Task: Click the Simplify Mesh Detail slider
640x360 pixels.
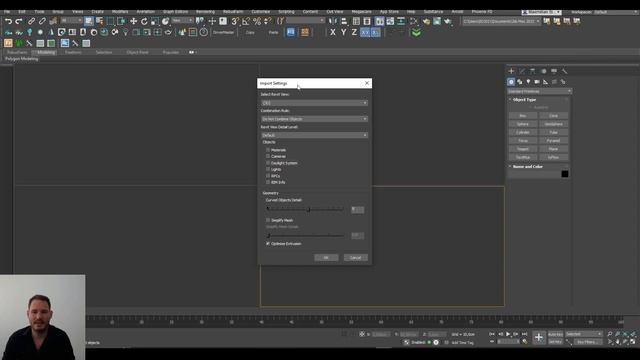Action: point(305,236)
